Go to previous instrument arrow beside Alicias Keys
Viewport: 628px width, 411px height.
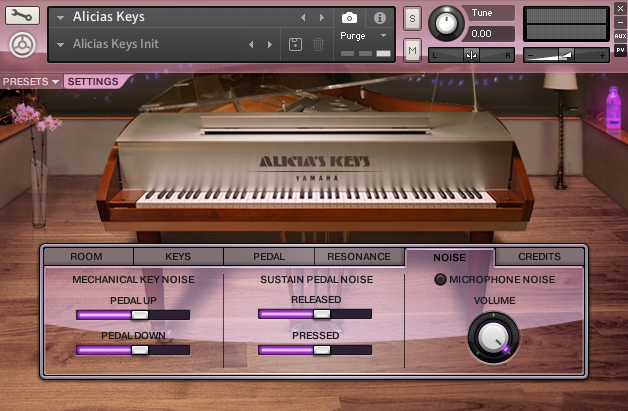[x=303, y=18]
